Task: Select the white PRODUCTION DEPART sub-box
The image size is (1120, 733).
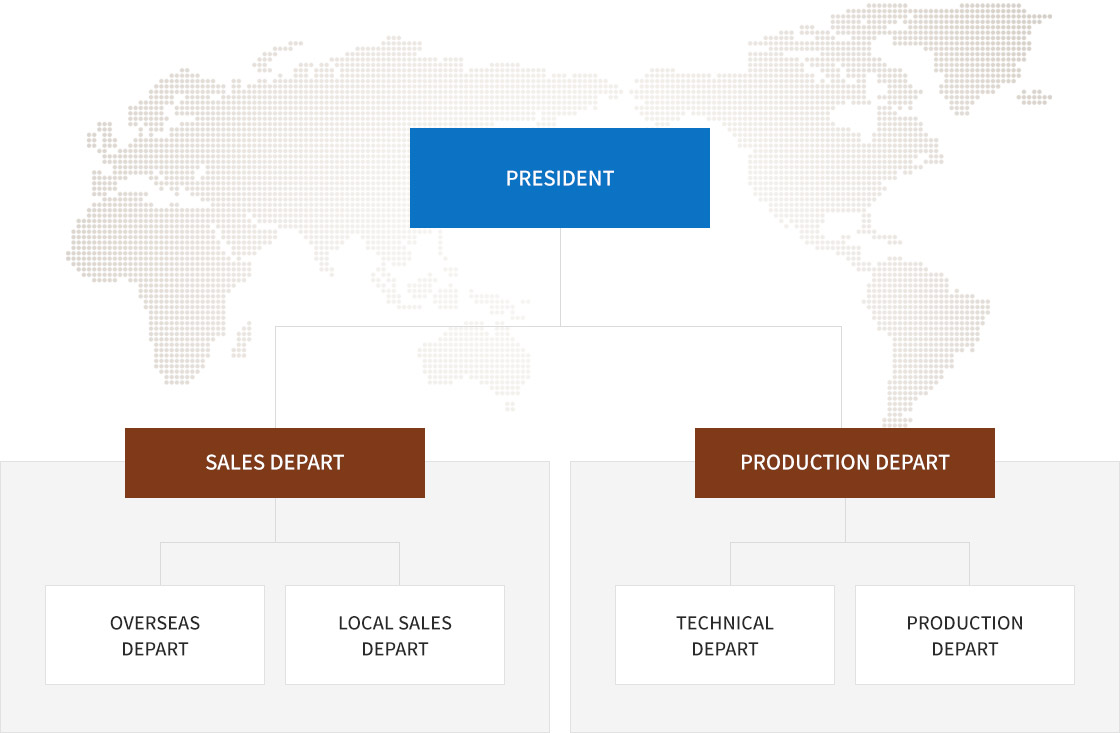Action: point(965,635)
